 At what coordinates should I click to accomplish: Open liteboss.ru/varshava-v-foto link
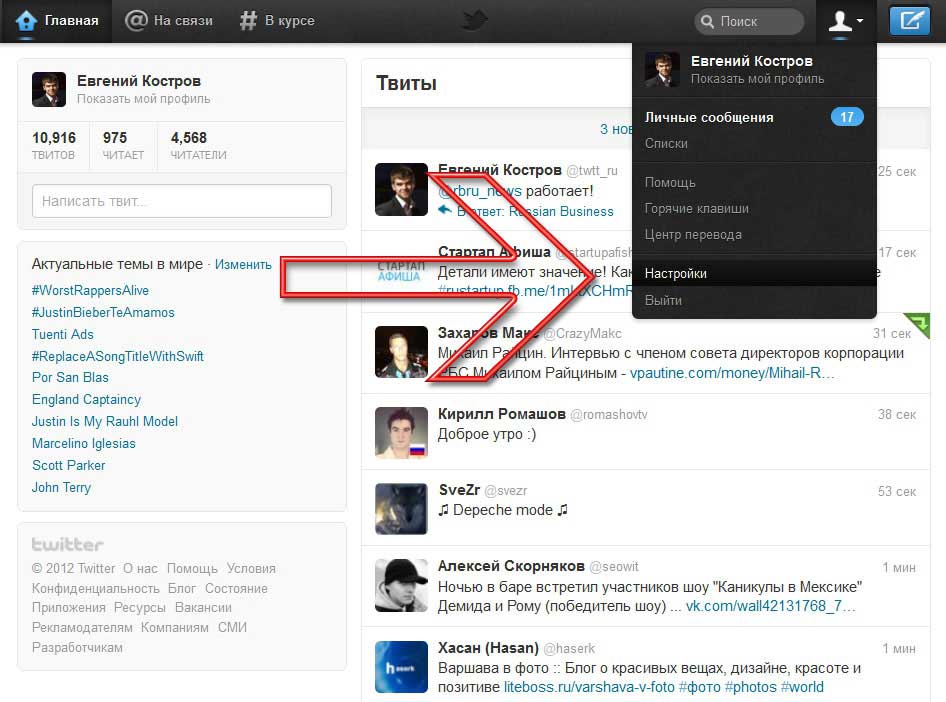point(589,688)
